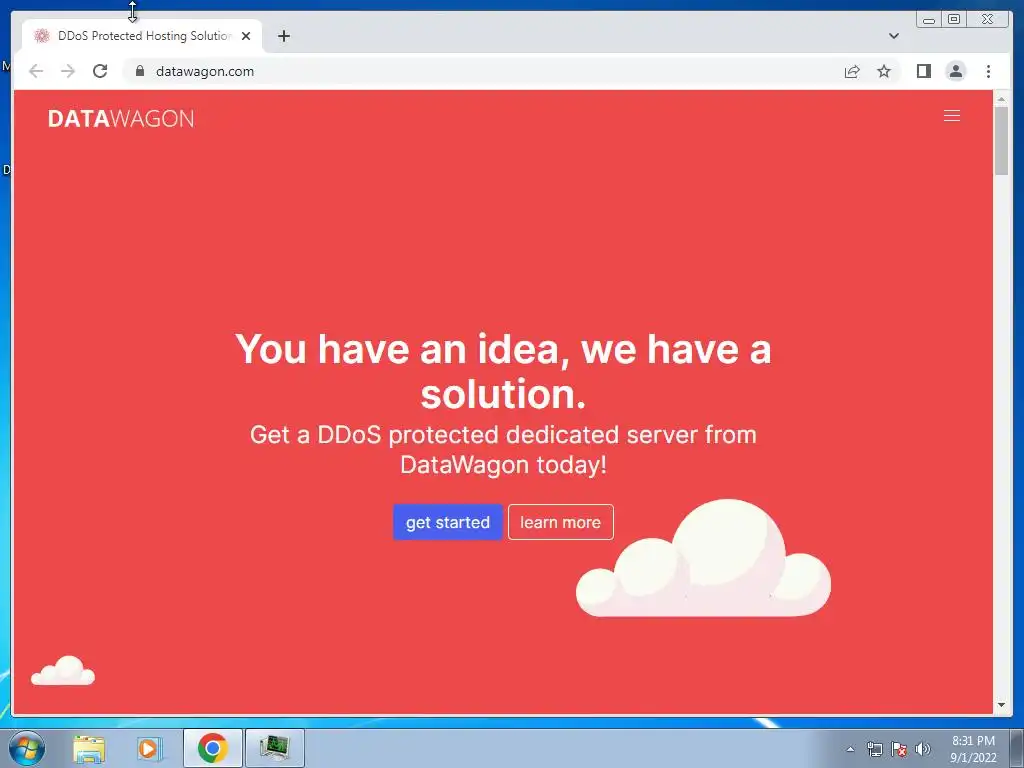Open the clock showing 8:31 PM
The height and width of the screenshot is (768, 1024).
pyautogui.click(x=973, y=749)
